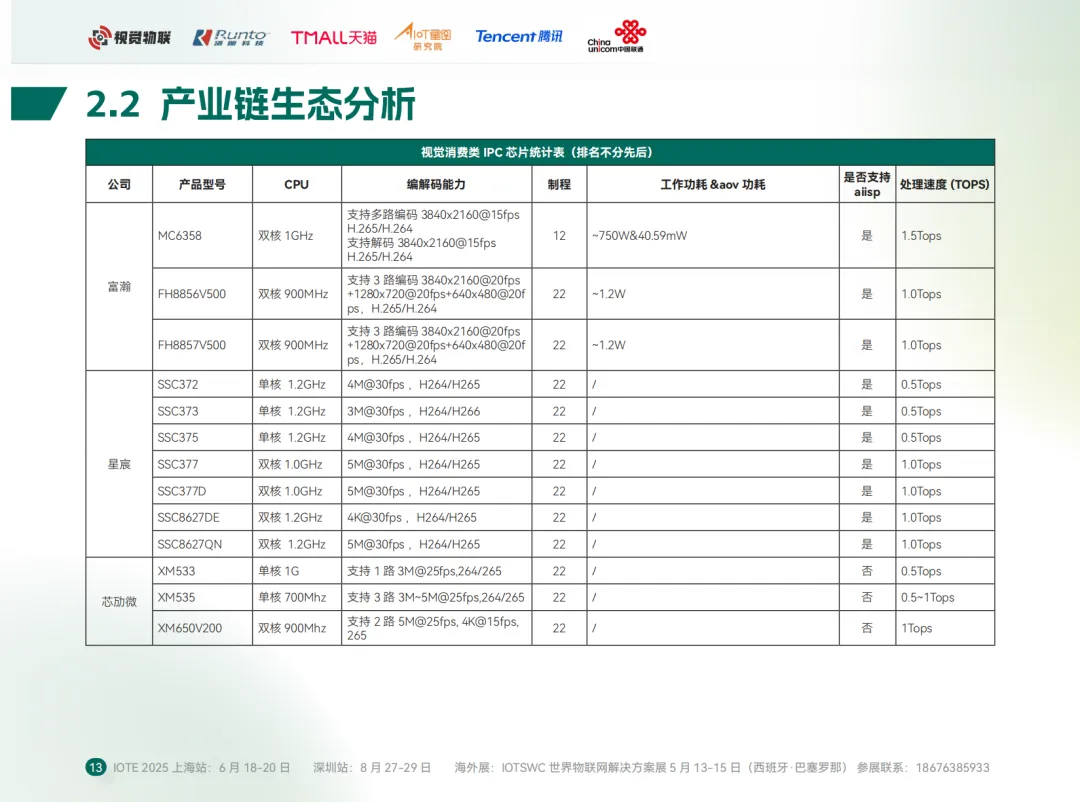The height and width of the screenshot is (802, 1080).
Task: Click the CPU column header
Action: pos(297,185)
